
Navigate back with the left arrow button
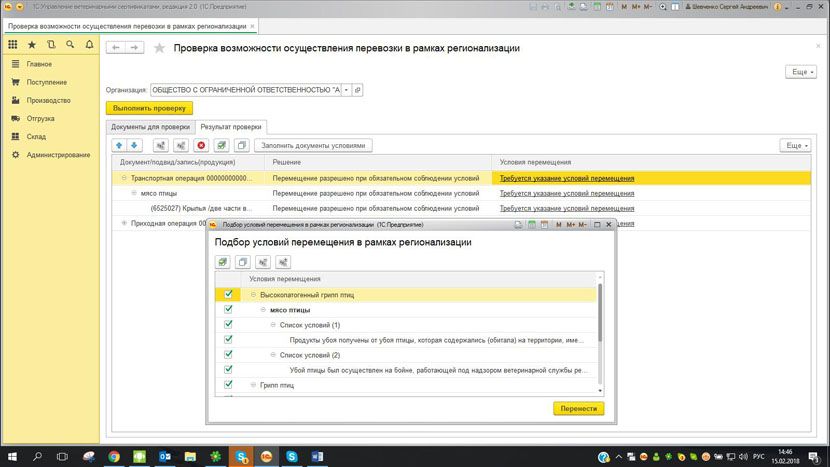(x=115, y=48)
